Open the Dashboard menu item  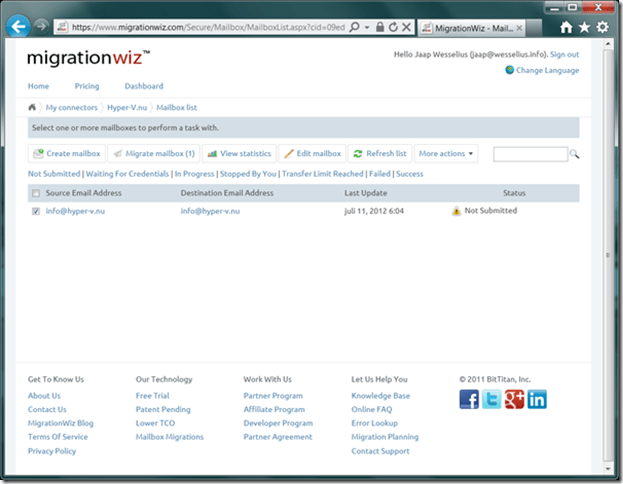(x=144, y=87)
